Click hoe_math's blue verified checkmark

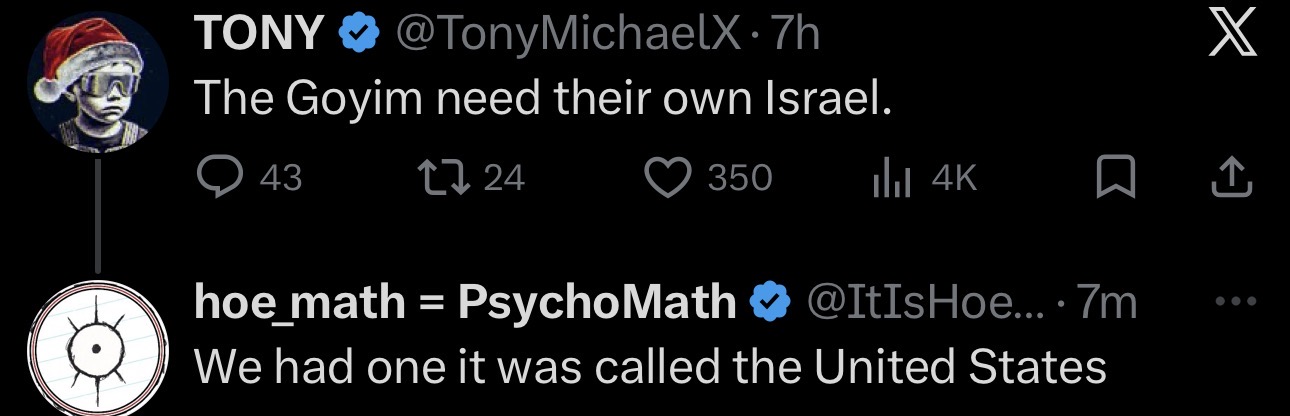click(x=771, y=301)
